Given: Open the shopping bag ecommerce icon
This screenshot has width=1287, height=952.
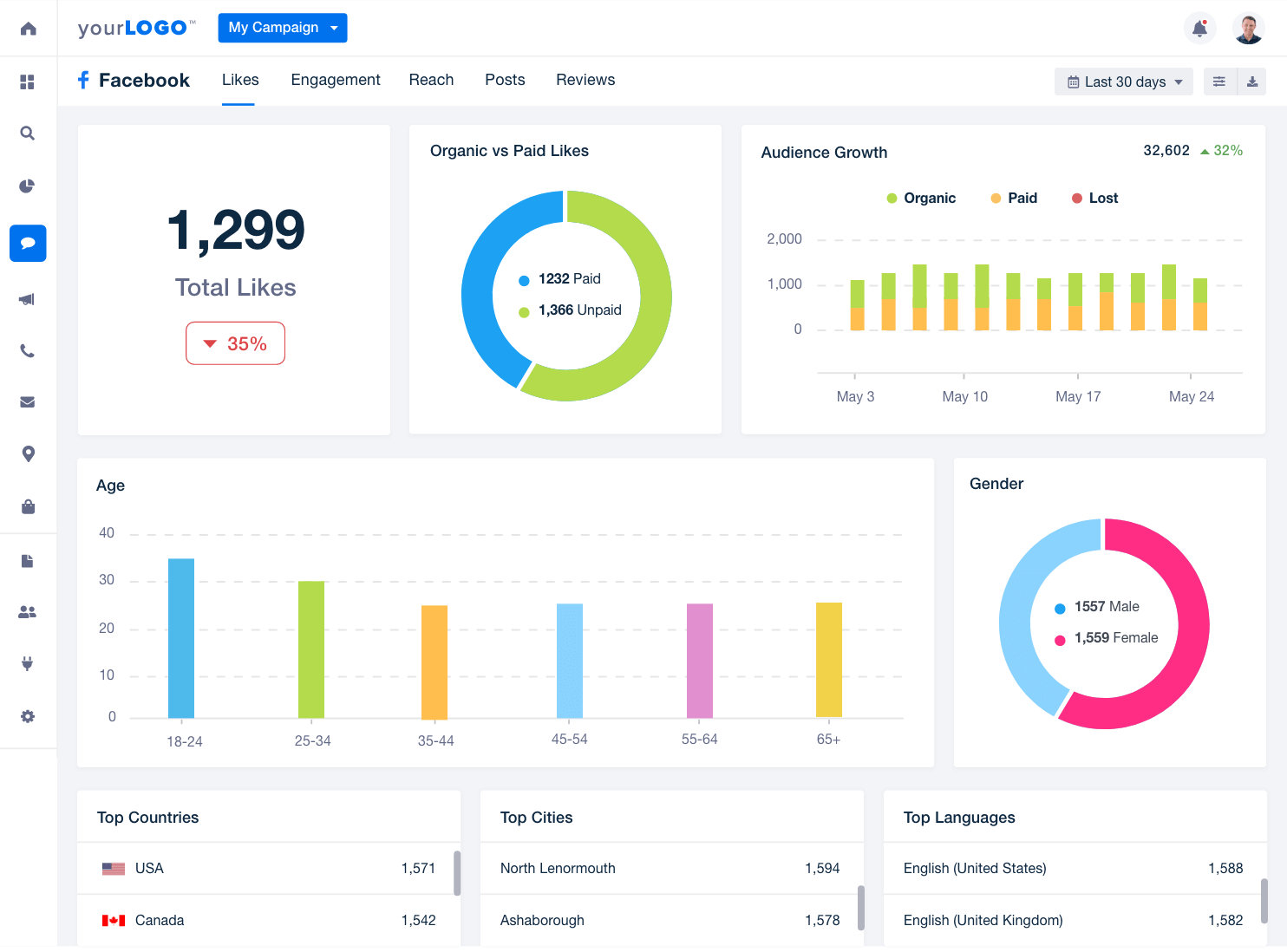Looking at the screenshot, I should [28, 506].
